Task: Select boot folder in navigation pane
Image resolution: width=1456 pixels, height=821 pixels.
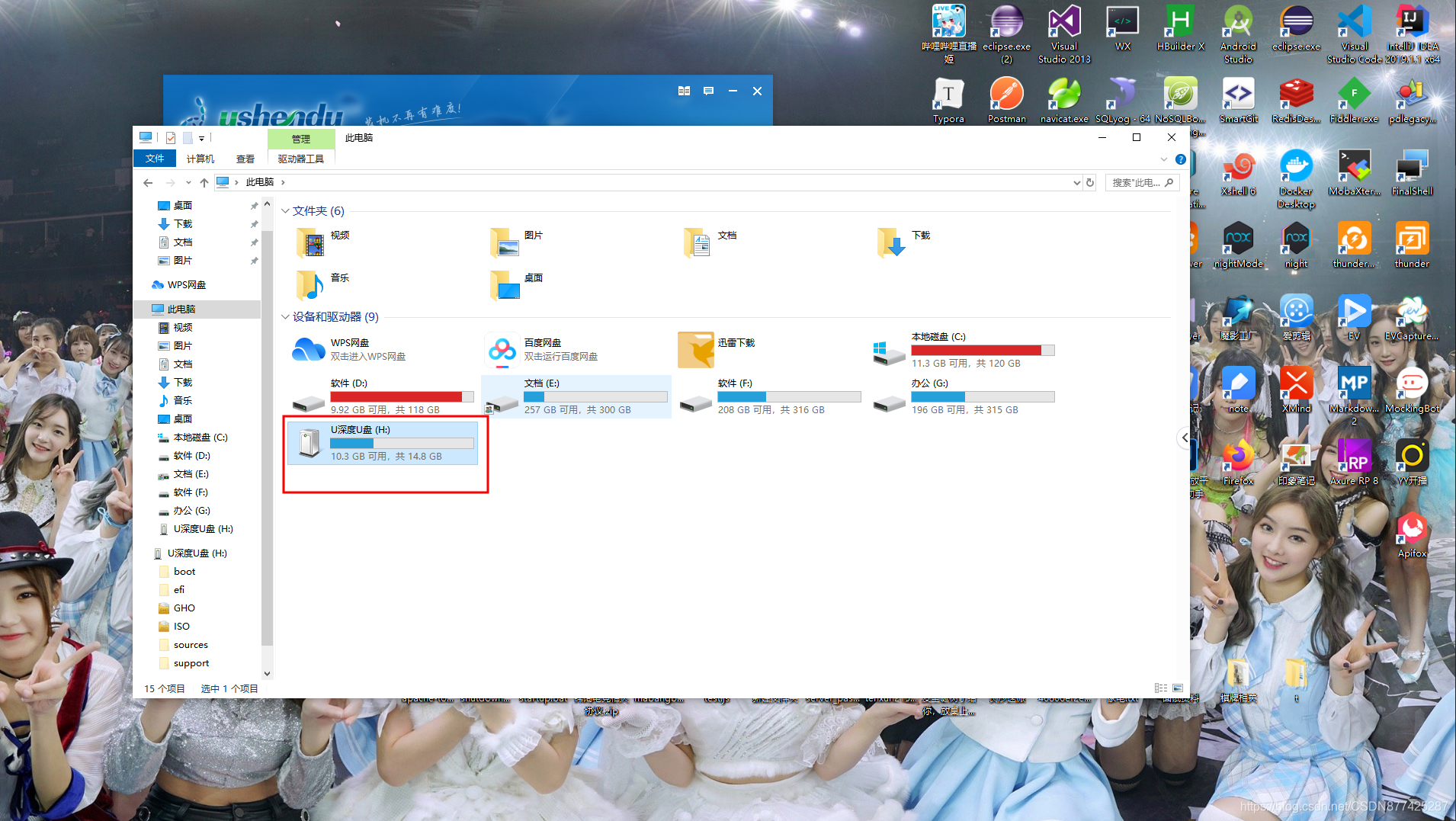Action: (x=184, y=571)
